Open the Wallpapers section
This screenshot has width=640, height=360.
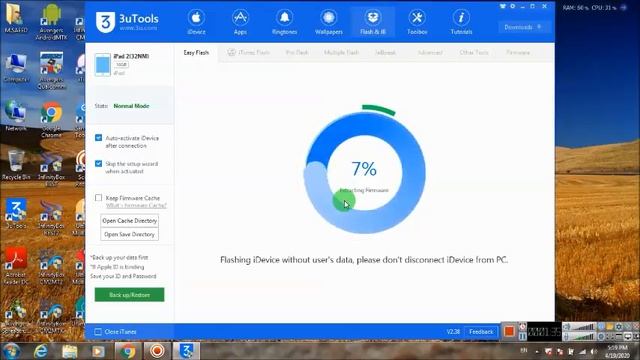pos(329,22)
